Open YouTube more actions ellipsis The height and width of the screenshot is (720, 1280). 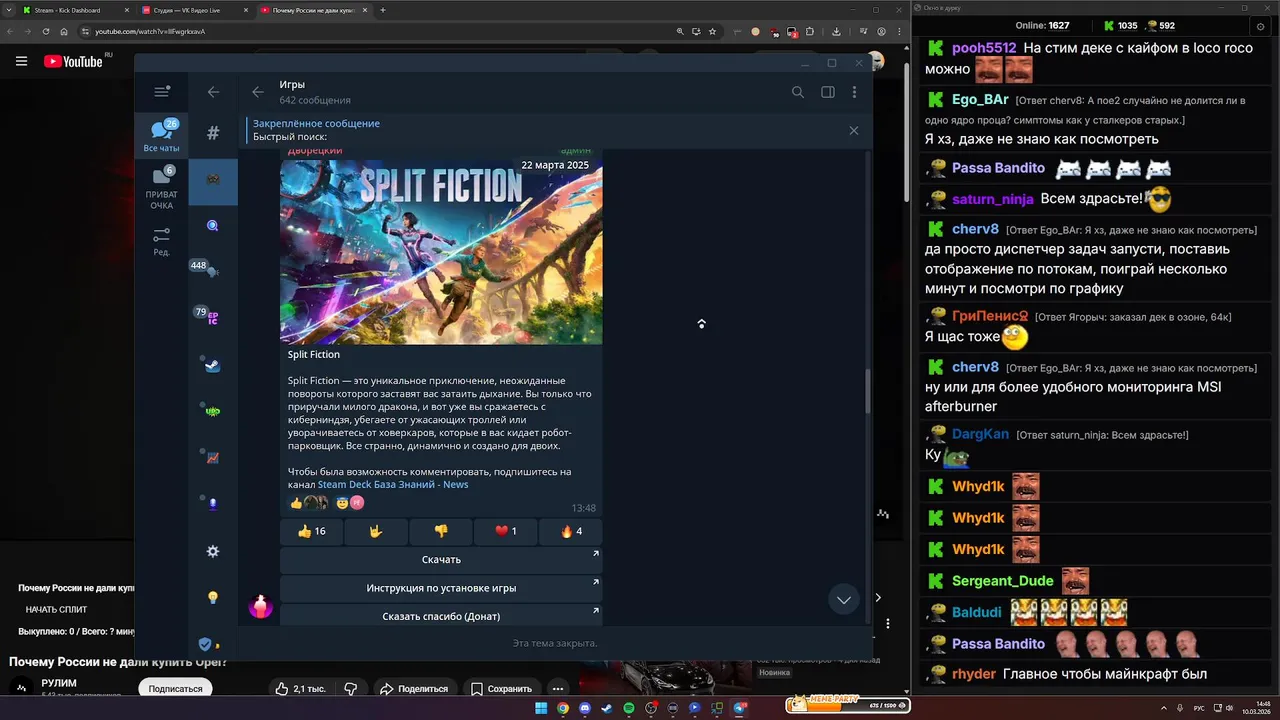(x=558, y=689)
